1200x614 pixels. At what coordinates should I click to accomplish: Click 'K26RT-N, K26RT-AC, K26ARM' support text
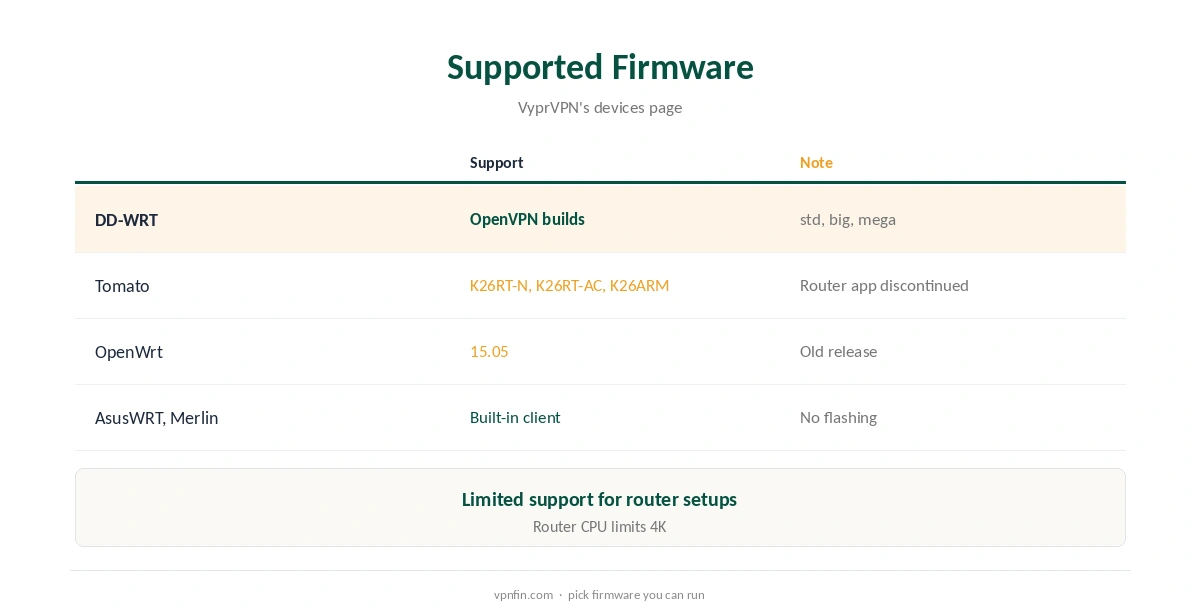pos(569,285)
